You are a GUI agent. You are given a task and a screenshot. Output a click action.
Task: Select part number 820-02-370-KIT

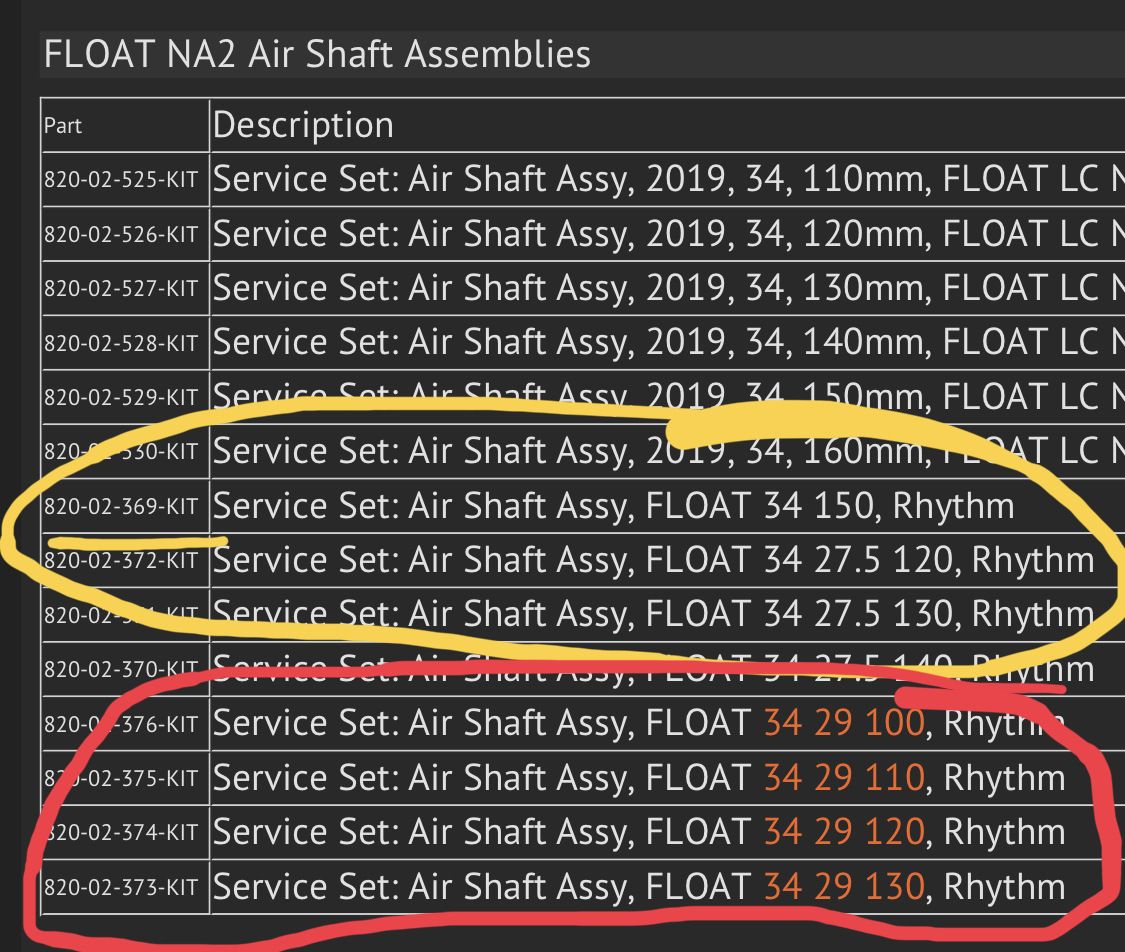(x=121, y=669)
